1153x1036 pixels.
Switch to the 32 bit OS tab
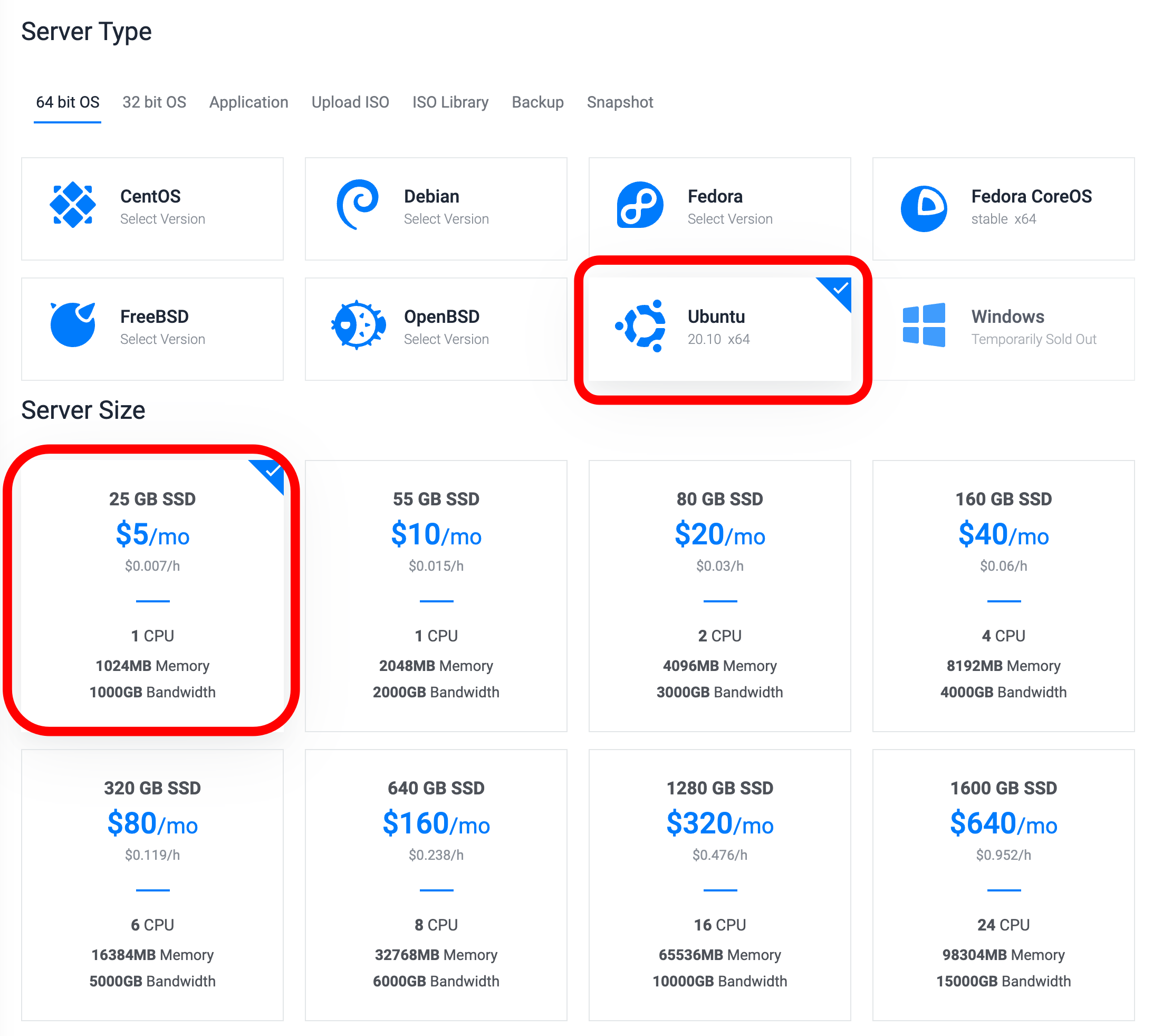[154, 102]
